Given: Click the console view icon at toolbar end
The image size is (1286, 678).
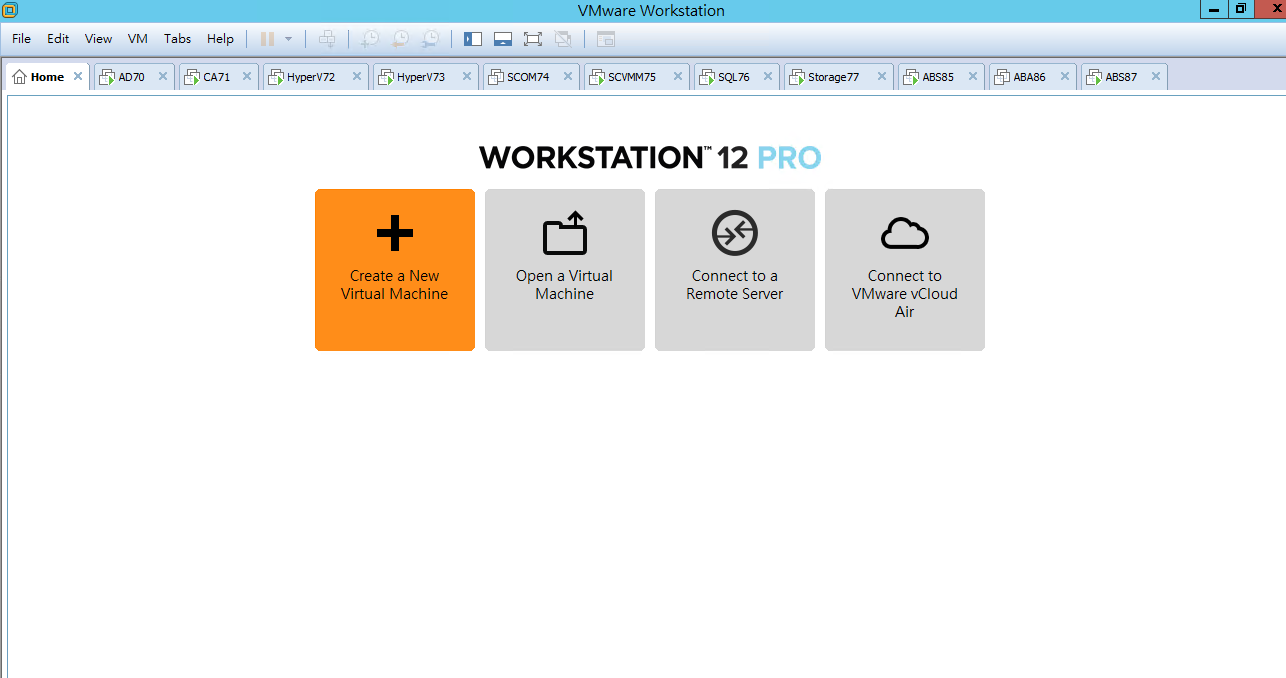Looking at the screenshot, I should coord(606,39).
